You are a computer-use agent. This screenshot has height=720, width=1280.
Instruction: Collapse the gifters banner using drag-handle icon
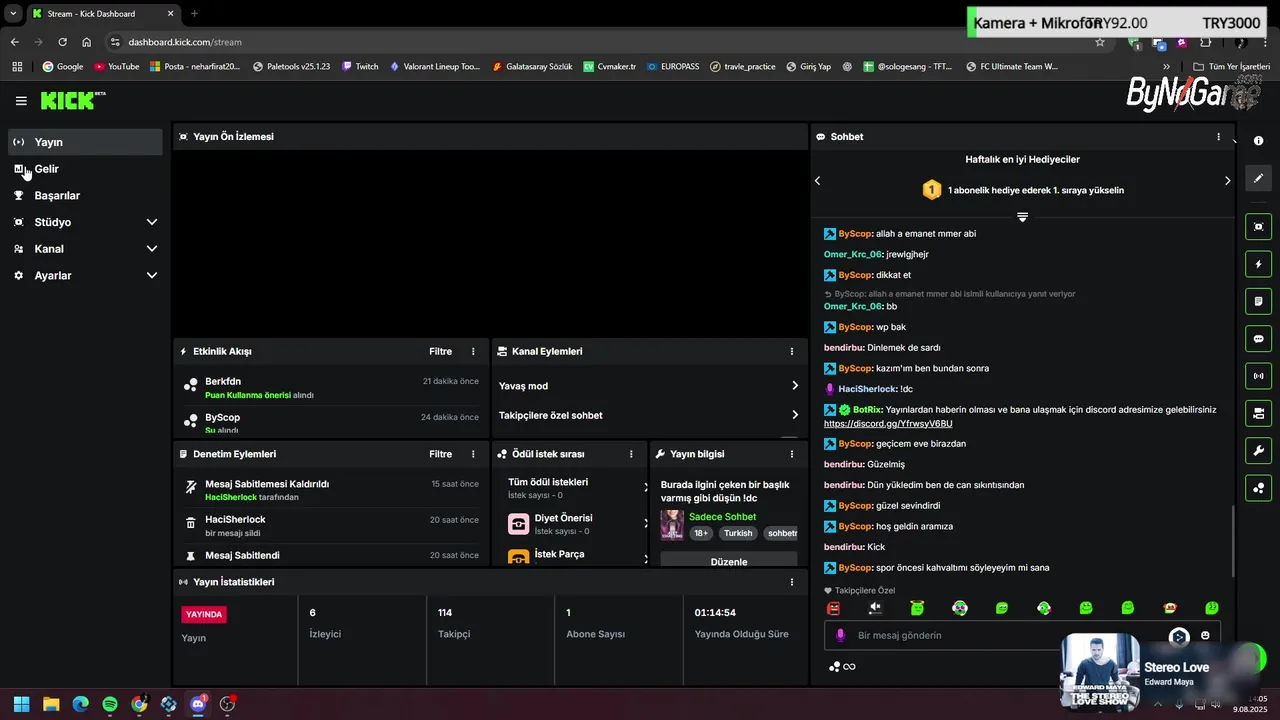pyautogui.click(x=1022, y=217)
